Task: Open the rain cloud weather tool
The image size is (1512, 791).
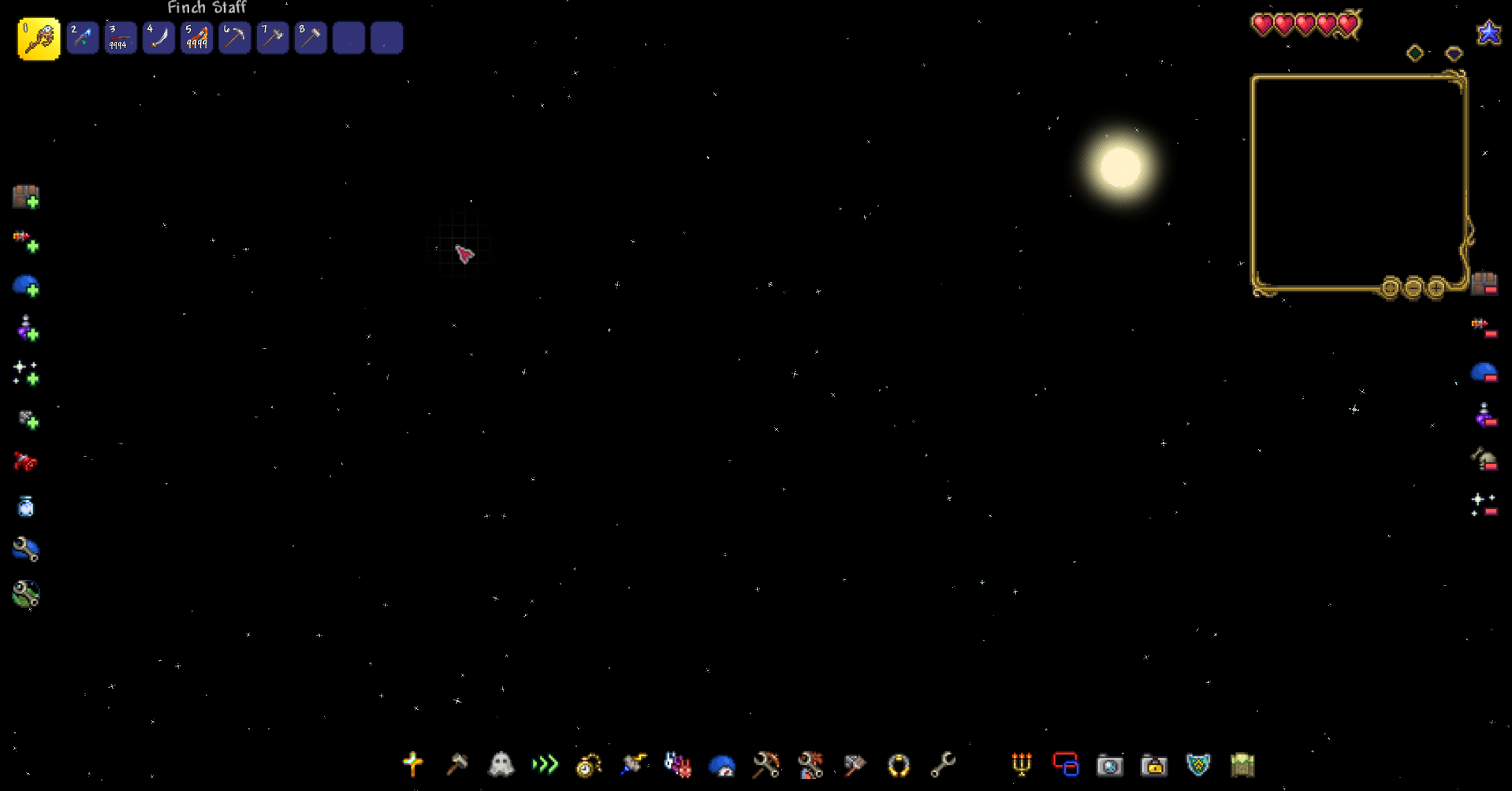Action: tap(721, 763)
